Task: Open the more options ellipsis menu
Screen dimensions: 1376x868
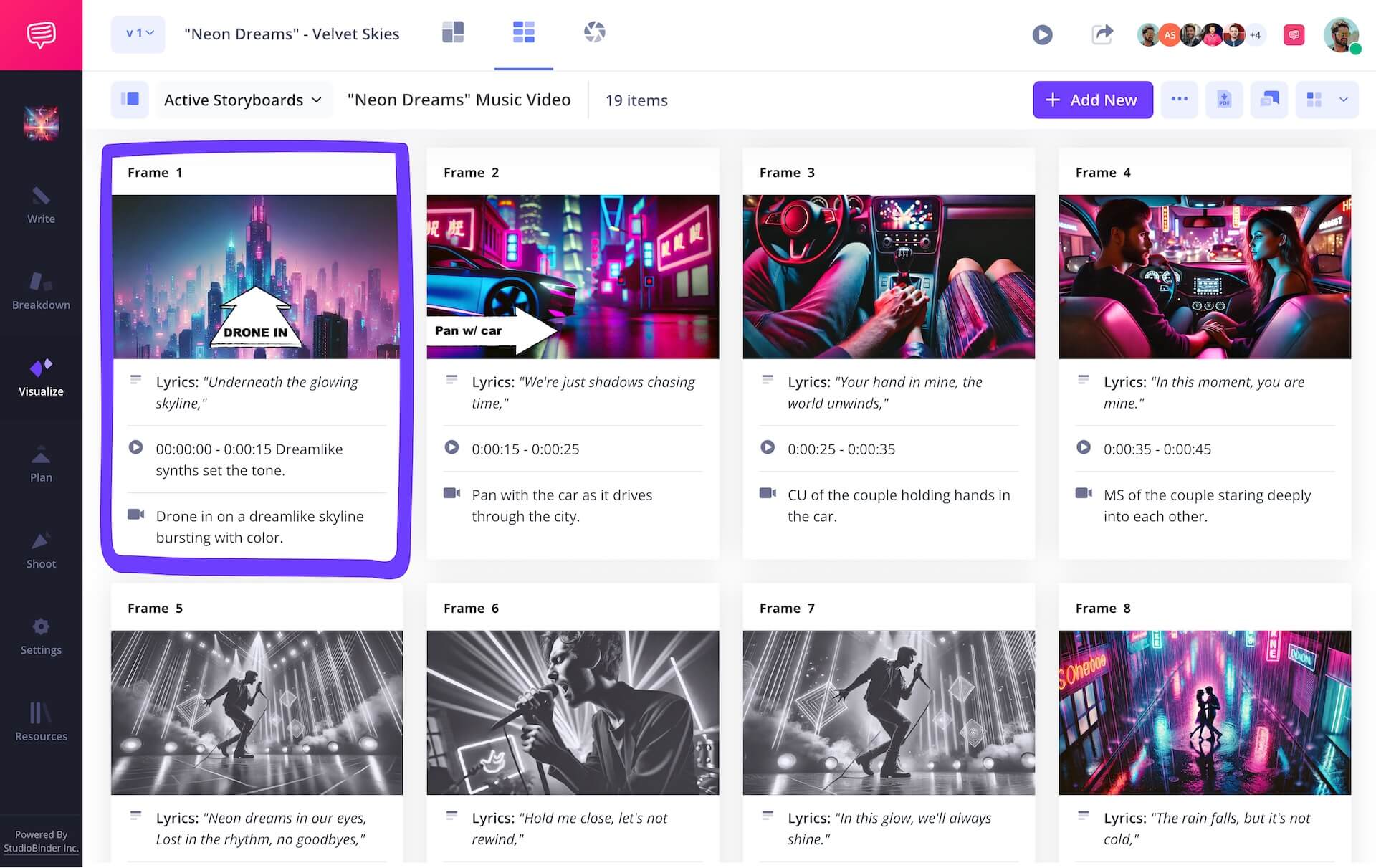Action: 1179,100
